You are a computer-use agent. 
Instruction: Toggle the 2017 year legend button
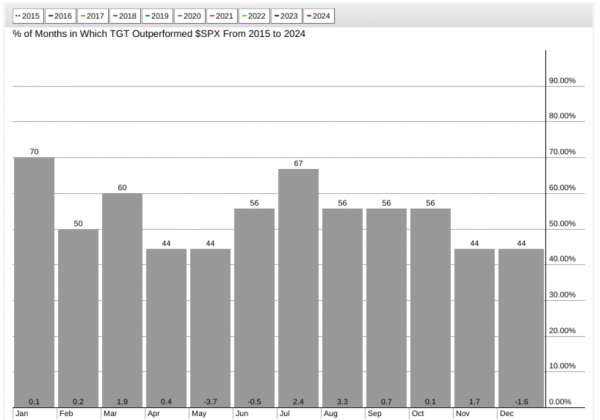92,16
